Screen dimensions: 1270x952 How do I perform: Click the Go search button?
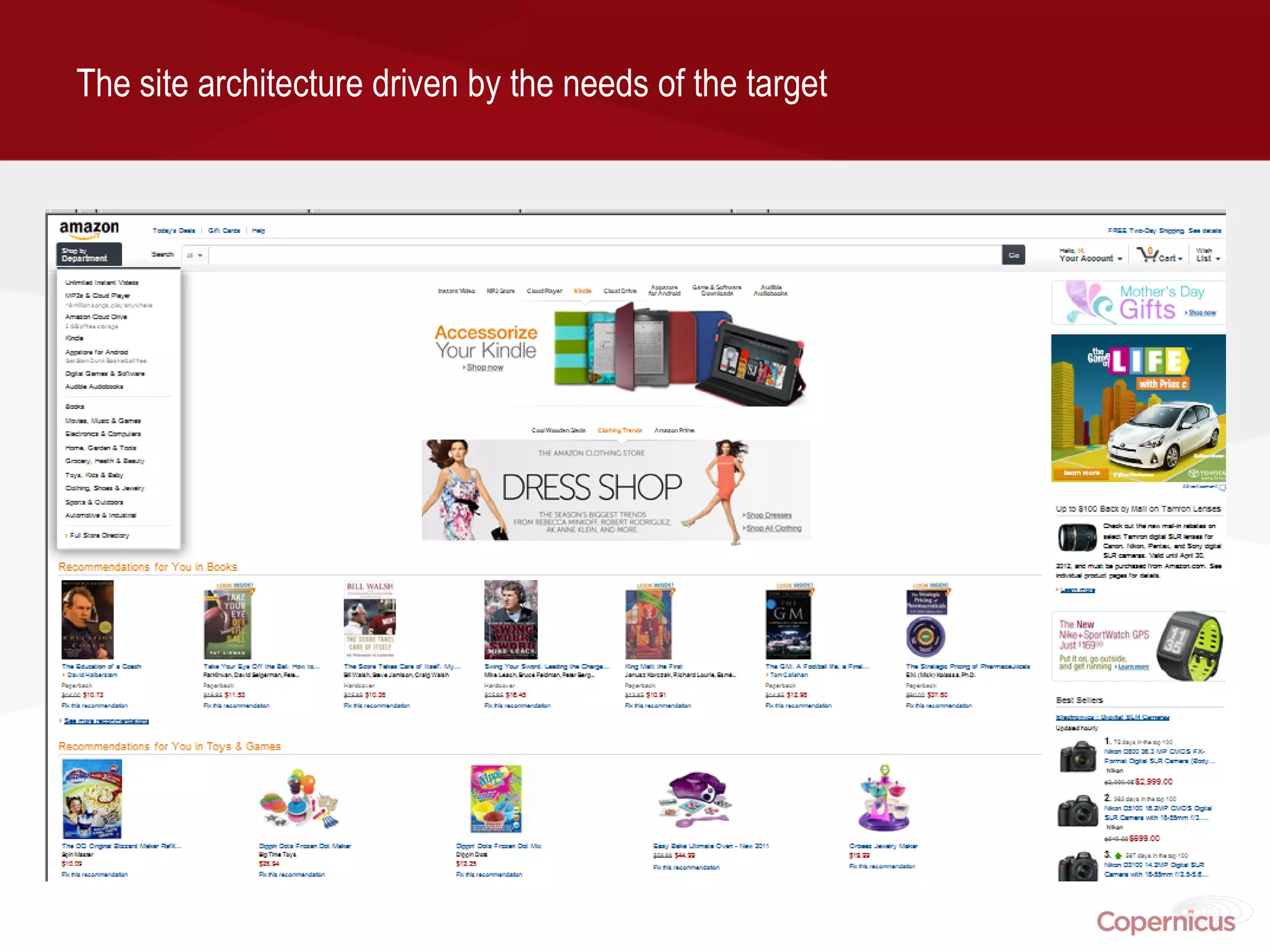pos(1013,255)
